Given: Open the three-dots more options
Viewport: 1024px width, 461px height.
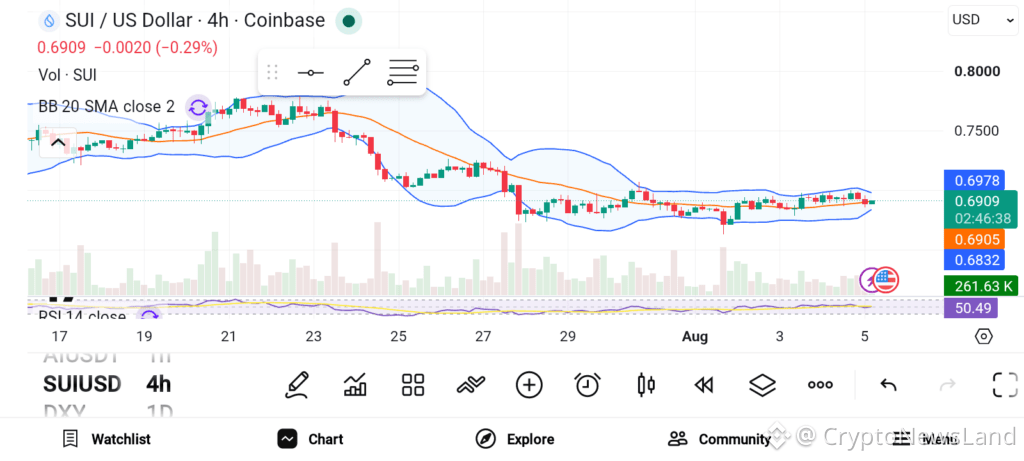Looking at the screenshot, I should click(x=820, y=385).
